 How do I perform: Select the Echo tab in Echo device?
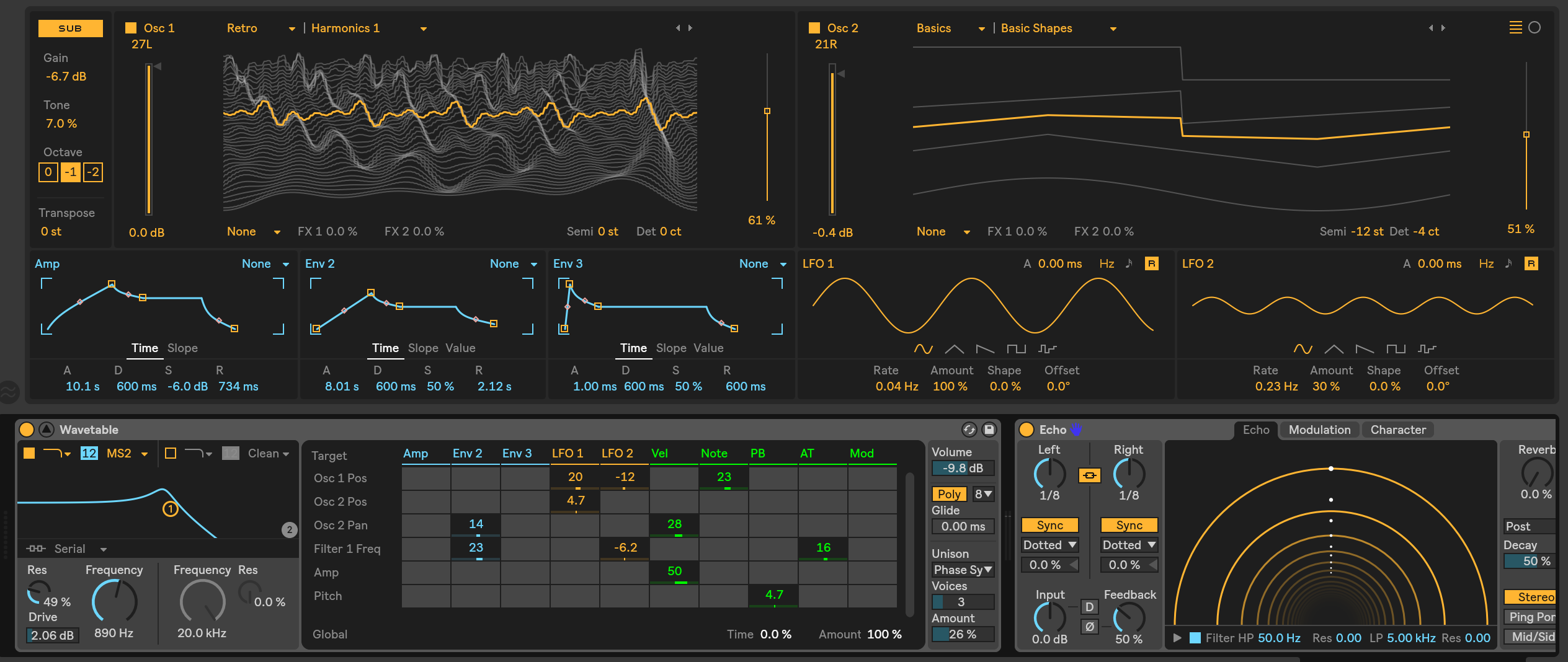(x=1256, y=430)
